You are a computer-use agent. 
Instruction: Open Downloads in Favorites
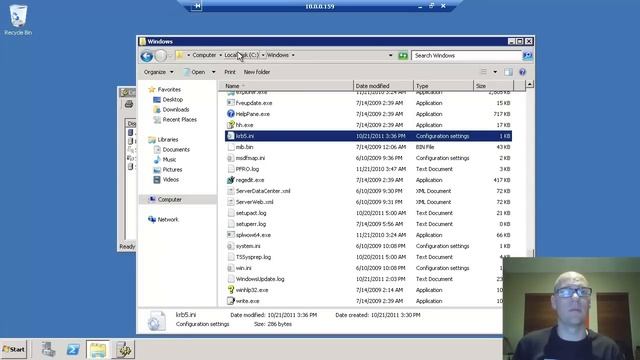(176, 109)
